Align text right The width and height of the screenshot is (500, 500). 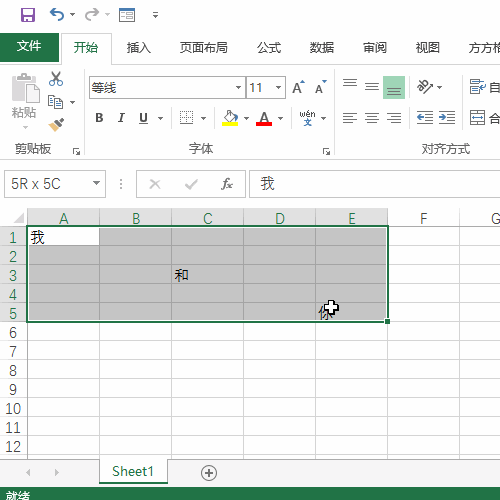[394, 118]
